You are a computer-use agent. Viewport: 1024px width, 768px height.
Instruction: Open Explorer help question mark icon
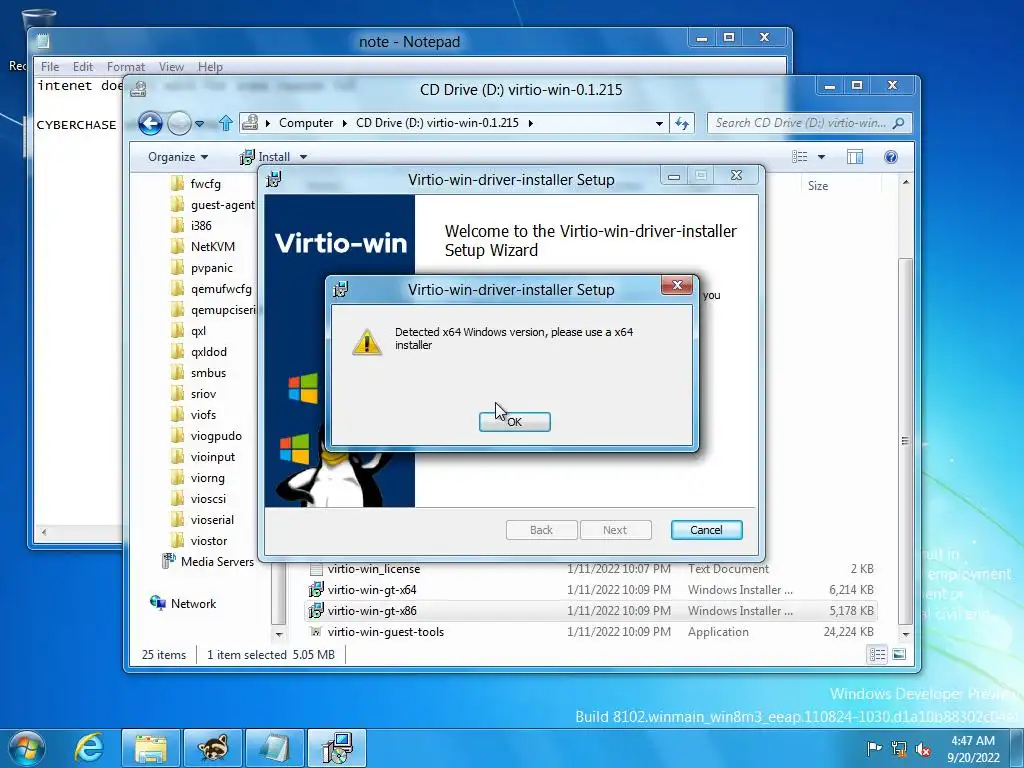(891, 157)
